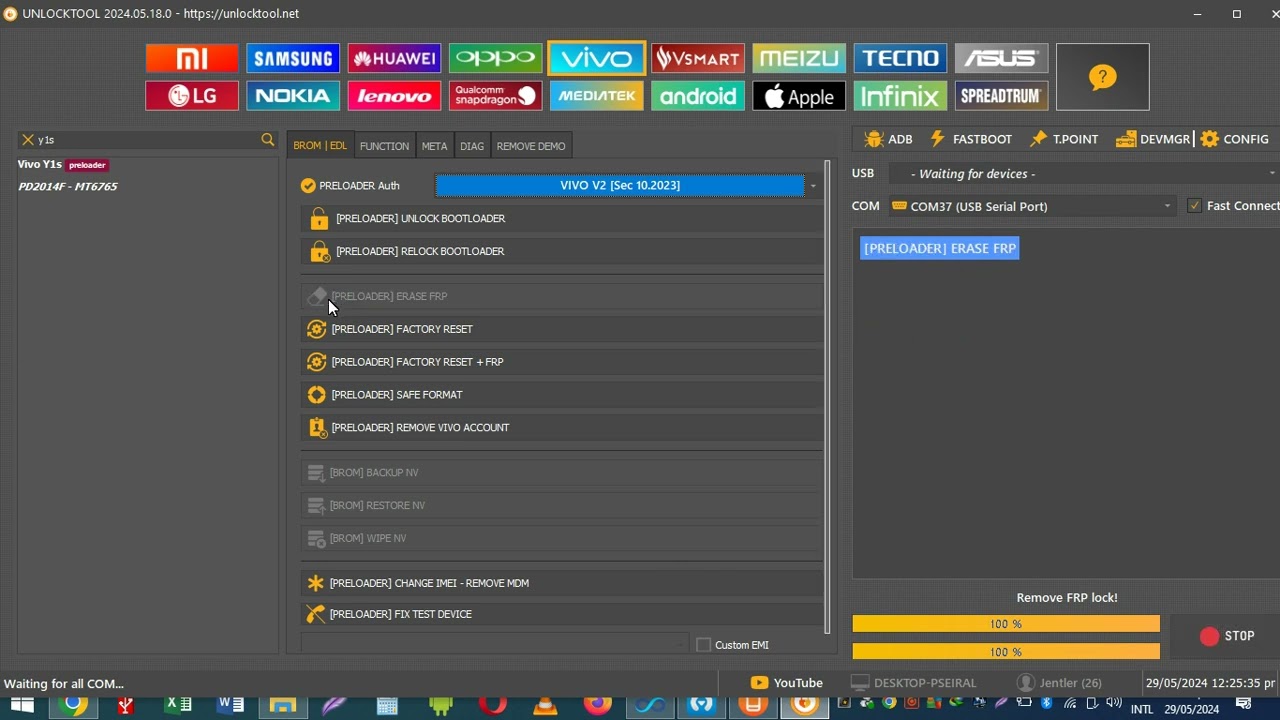Select the Apple brand tile
This screenshot has height=720, width=1280.
click(x=798, y=96)
